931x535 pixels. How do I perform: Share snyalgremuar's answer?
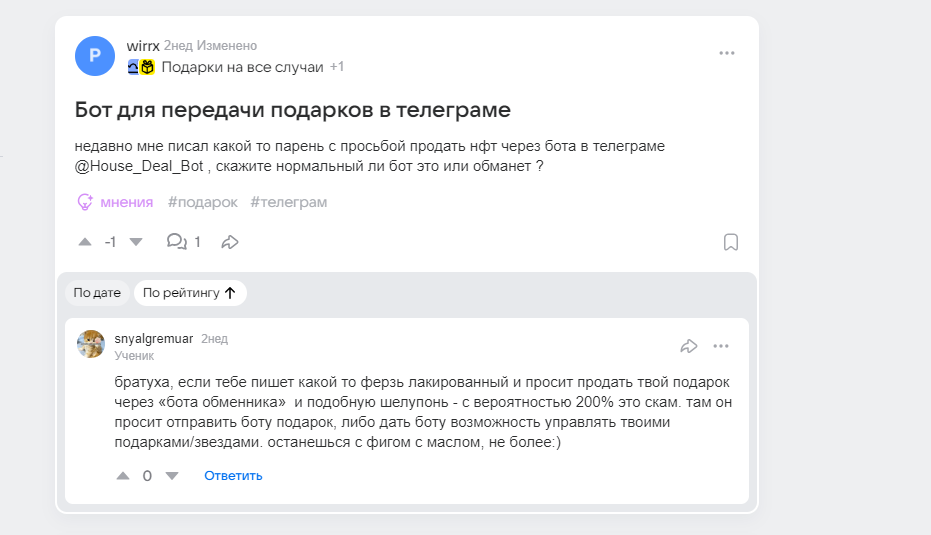point(688,346)
